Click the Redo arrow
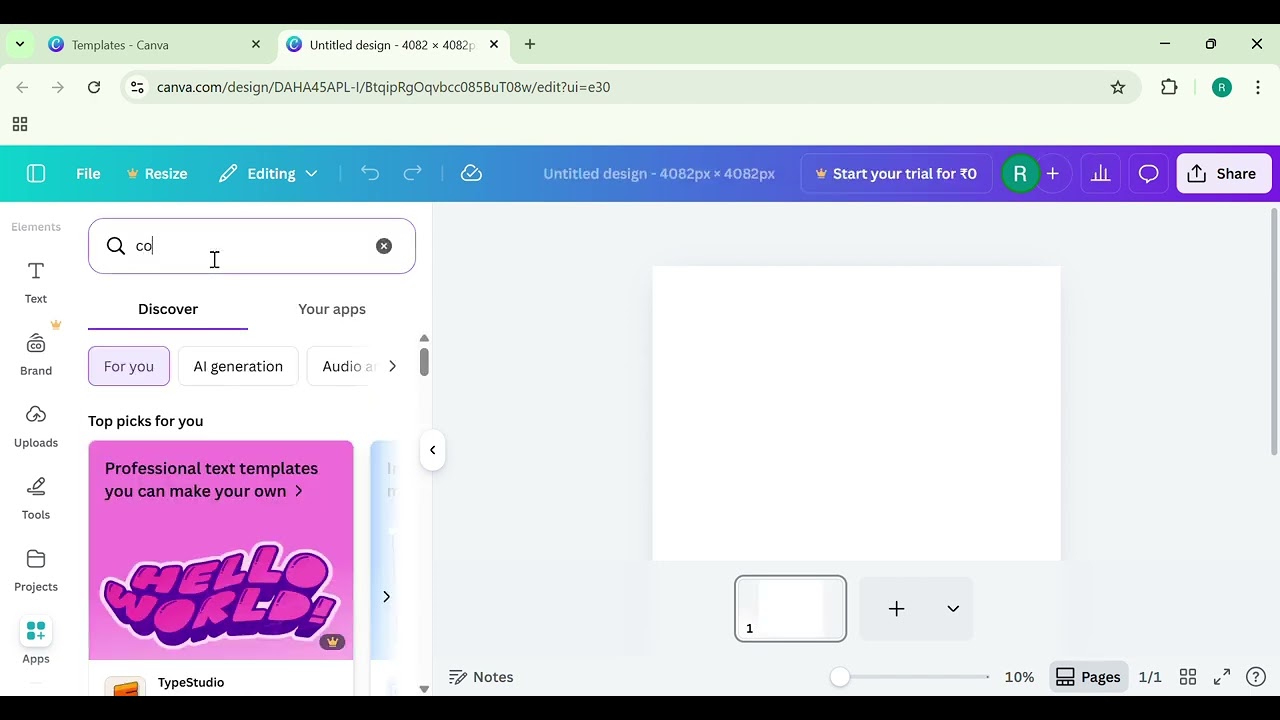This screenshot has width=1280, height=720. click(412, 173)
